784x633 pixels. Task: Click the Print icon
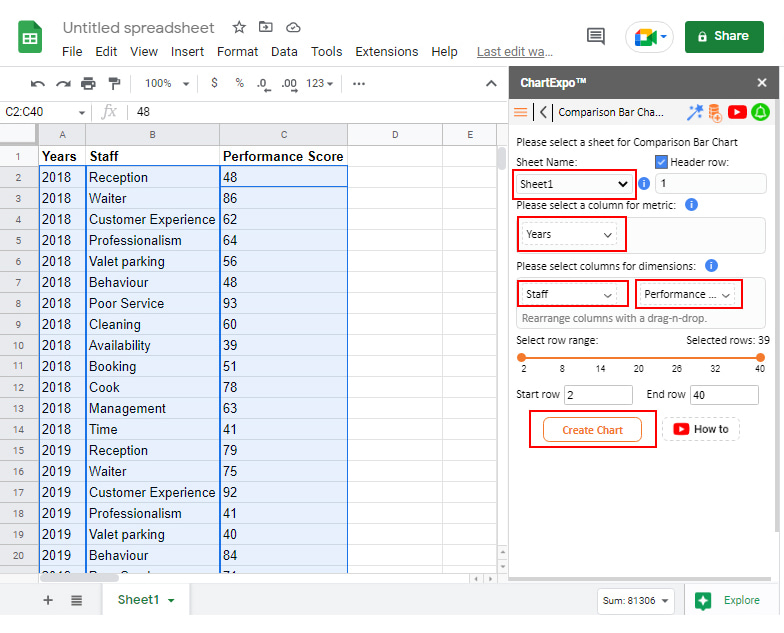point(88,84)
